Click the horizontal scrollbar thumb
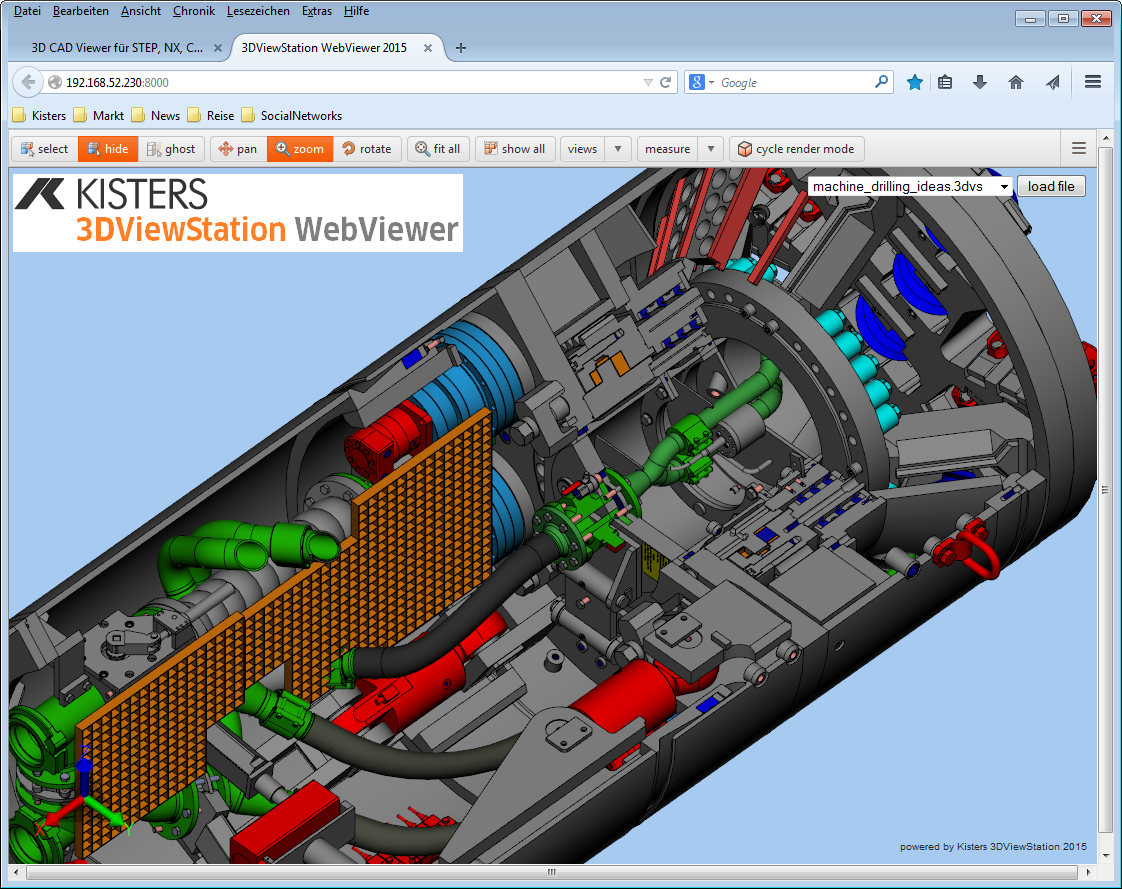1122x889 pixels. [552, 873]
